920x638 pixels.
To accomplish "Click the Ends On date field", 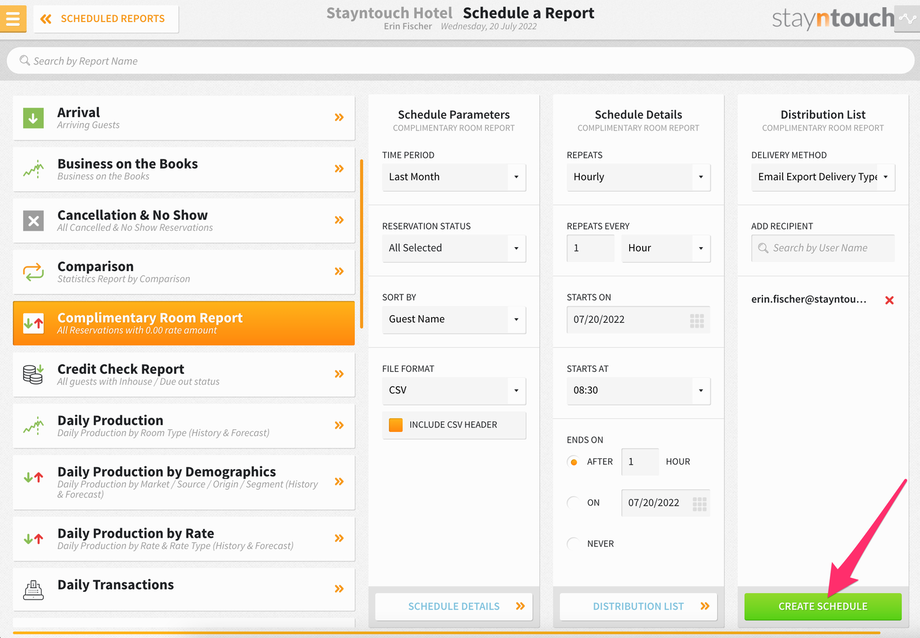I will coord(666,503).
